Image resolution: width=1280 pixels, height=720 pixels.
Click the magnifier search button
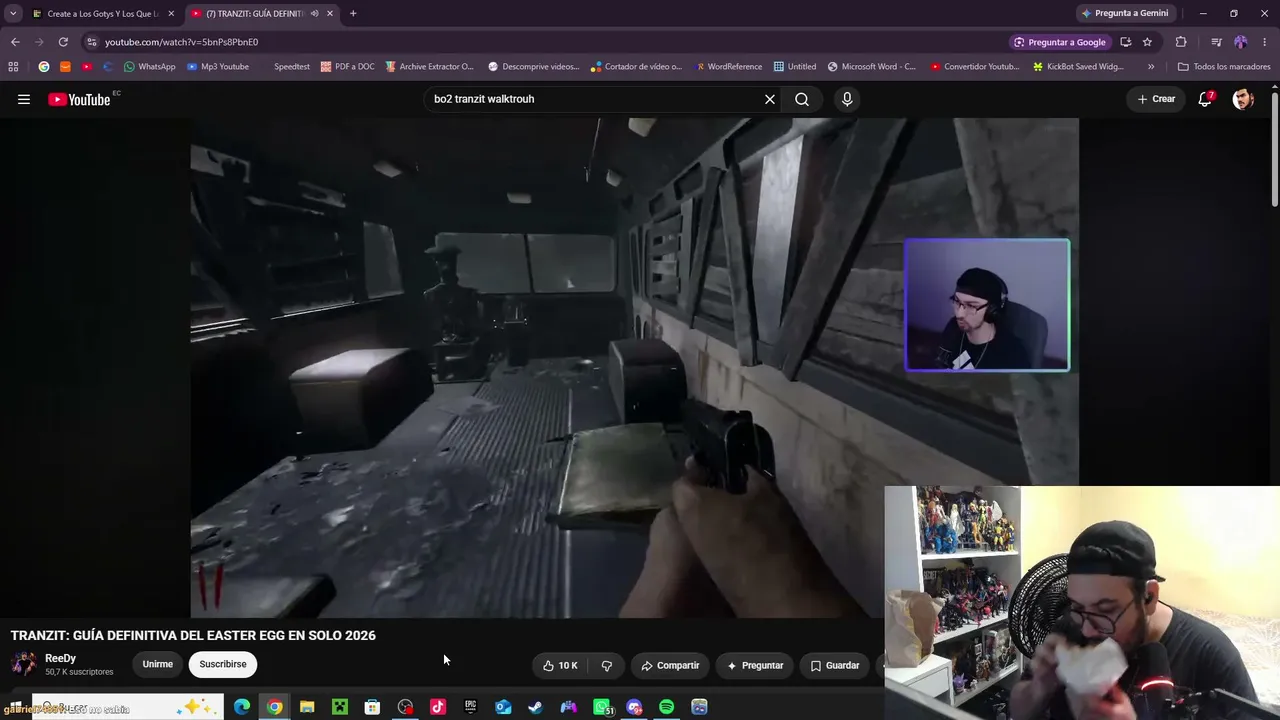point(802,99)
